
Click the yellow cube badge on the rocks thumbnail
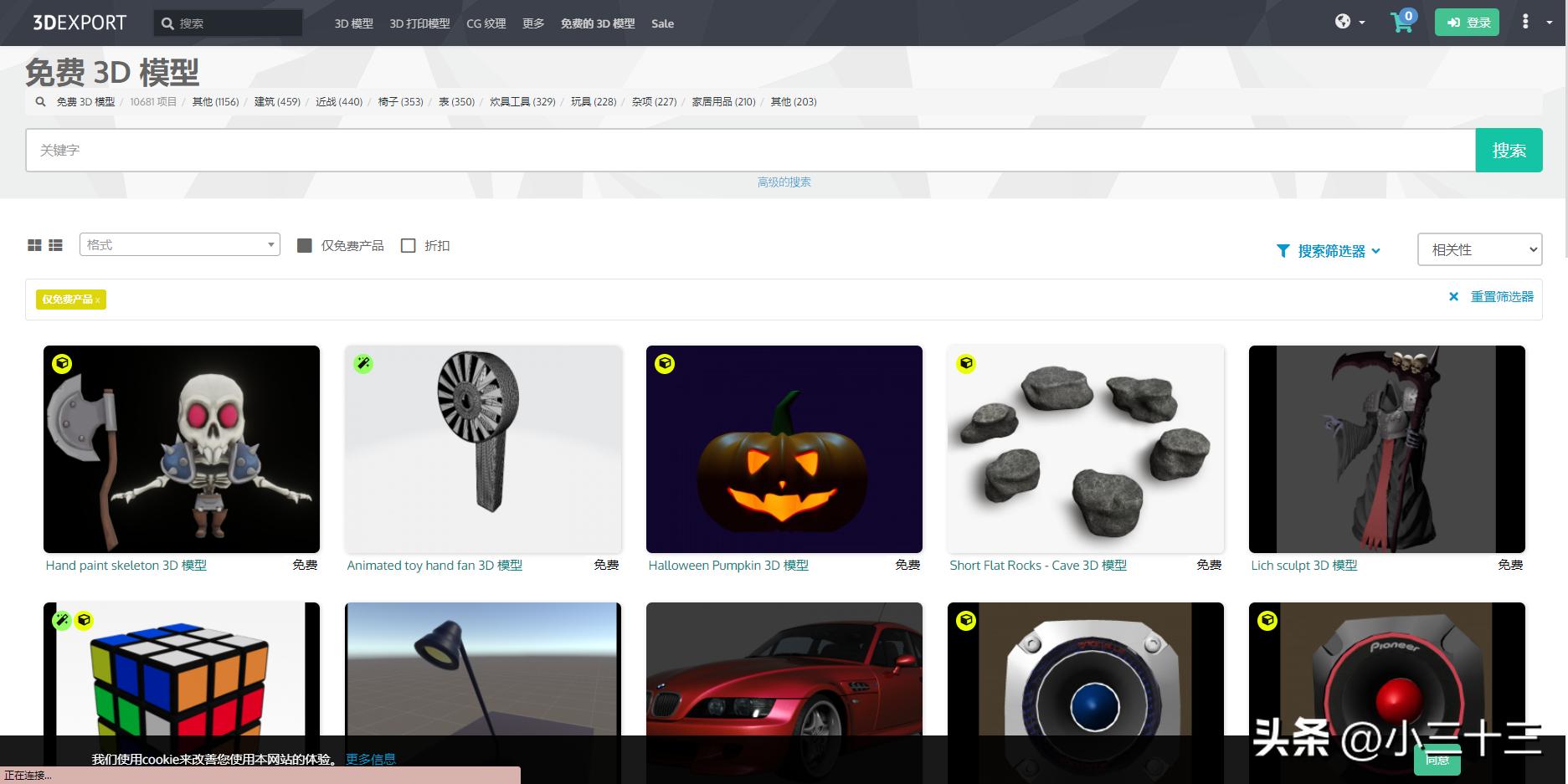point(966,363)
